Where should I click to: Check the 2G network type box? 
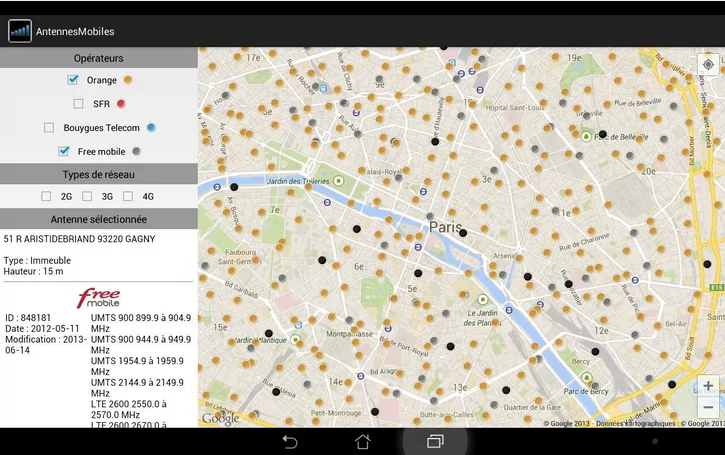pyautogui.click(x=46, y=197)
